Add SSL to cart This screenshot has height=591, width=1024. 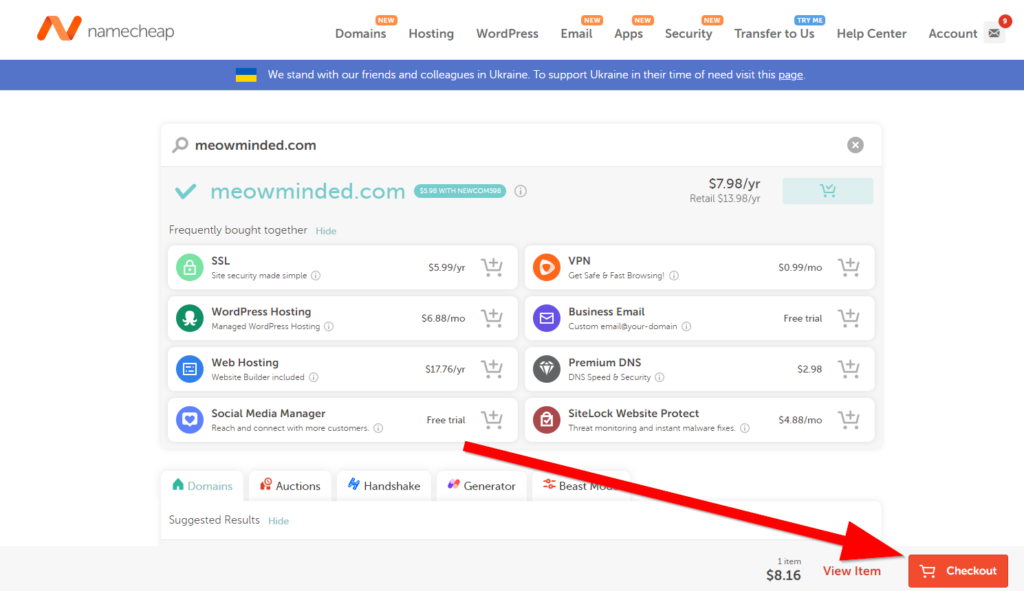click(491, 267)
